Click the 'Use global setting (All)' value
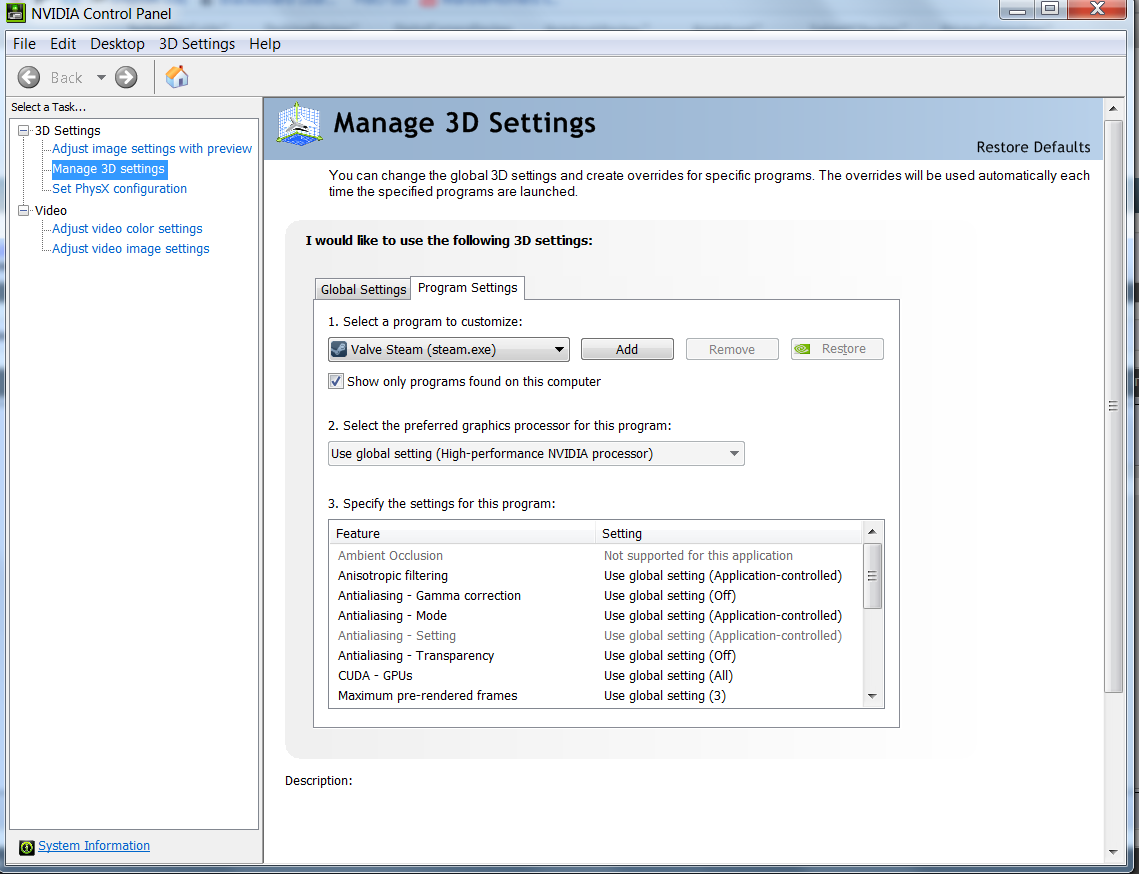The height and width of the screenshot is (874, 1139). 668,676
